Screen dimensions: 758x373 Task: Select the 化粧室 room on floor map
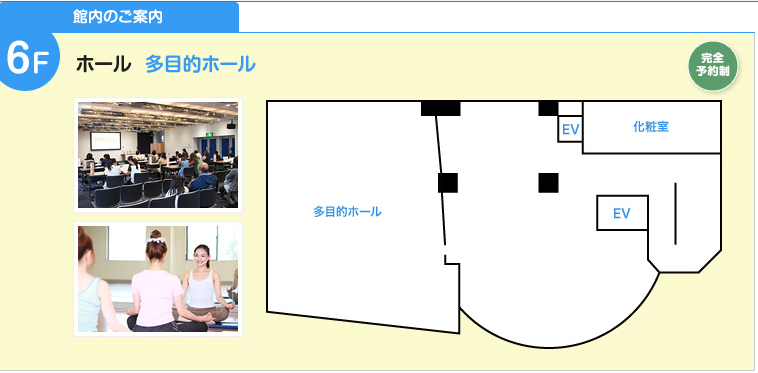pos(651,127)
